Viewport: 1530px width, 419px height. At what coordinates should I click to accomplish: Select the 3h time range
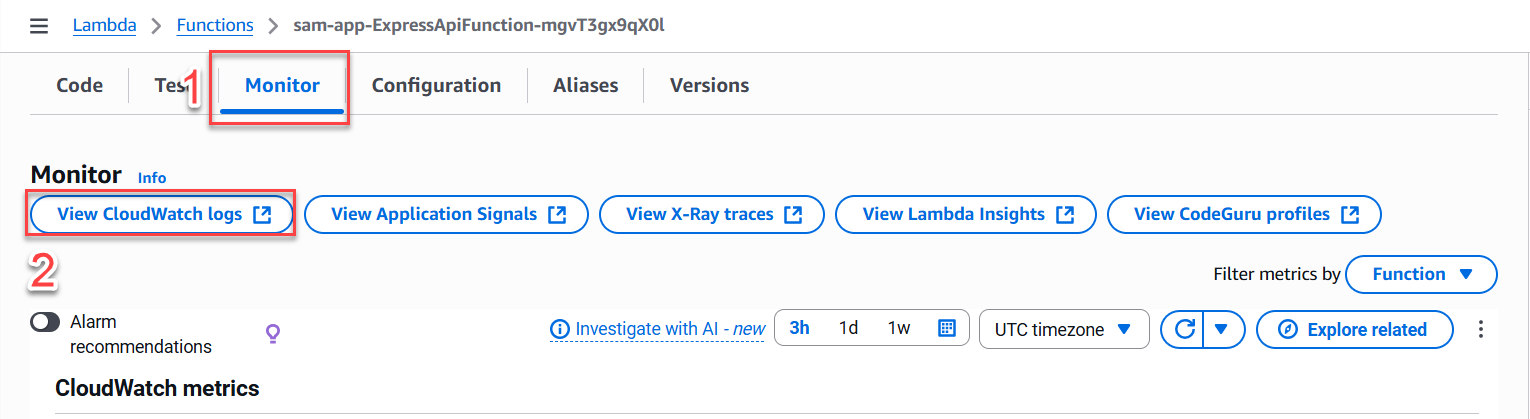[x=800, y=328]
